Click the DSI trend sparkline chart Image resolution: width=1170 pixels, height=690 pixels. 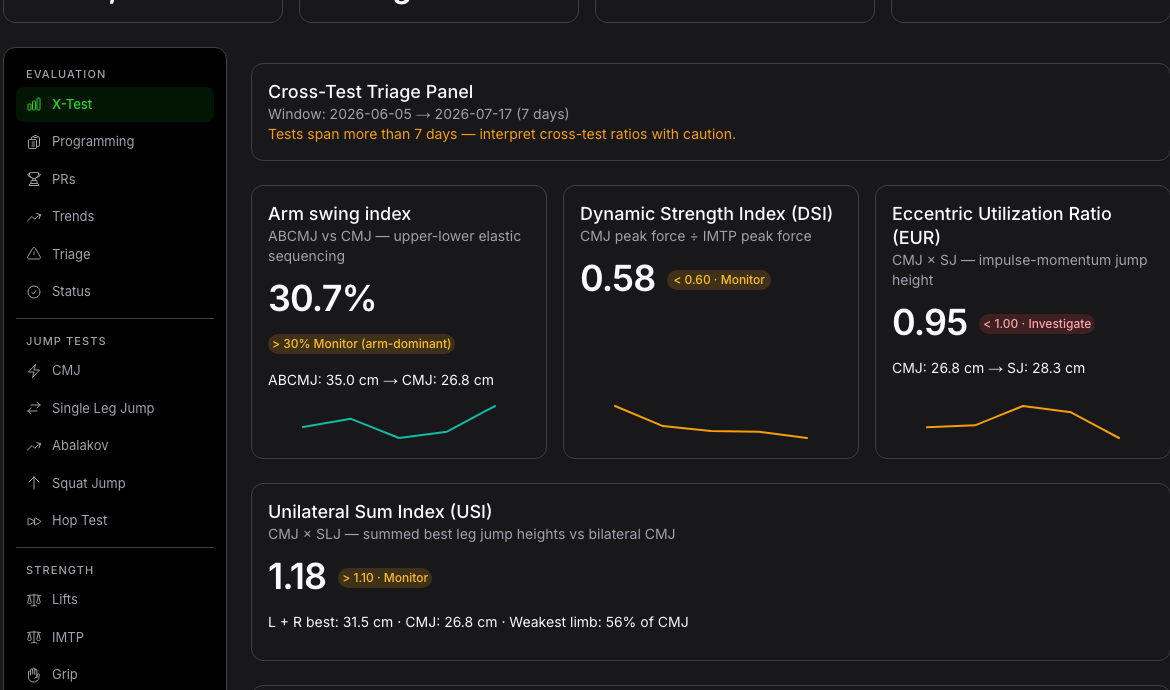[x=710, y=421]
